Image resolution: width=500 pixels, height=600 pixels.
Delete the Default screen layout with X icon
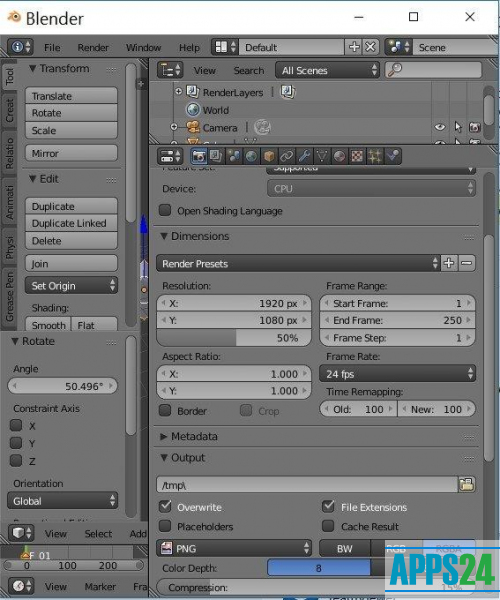(x=370, y=47)
